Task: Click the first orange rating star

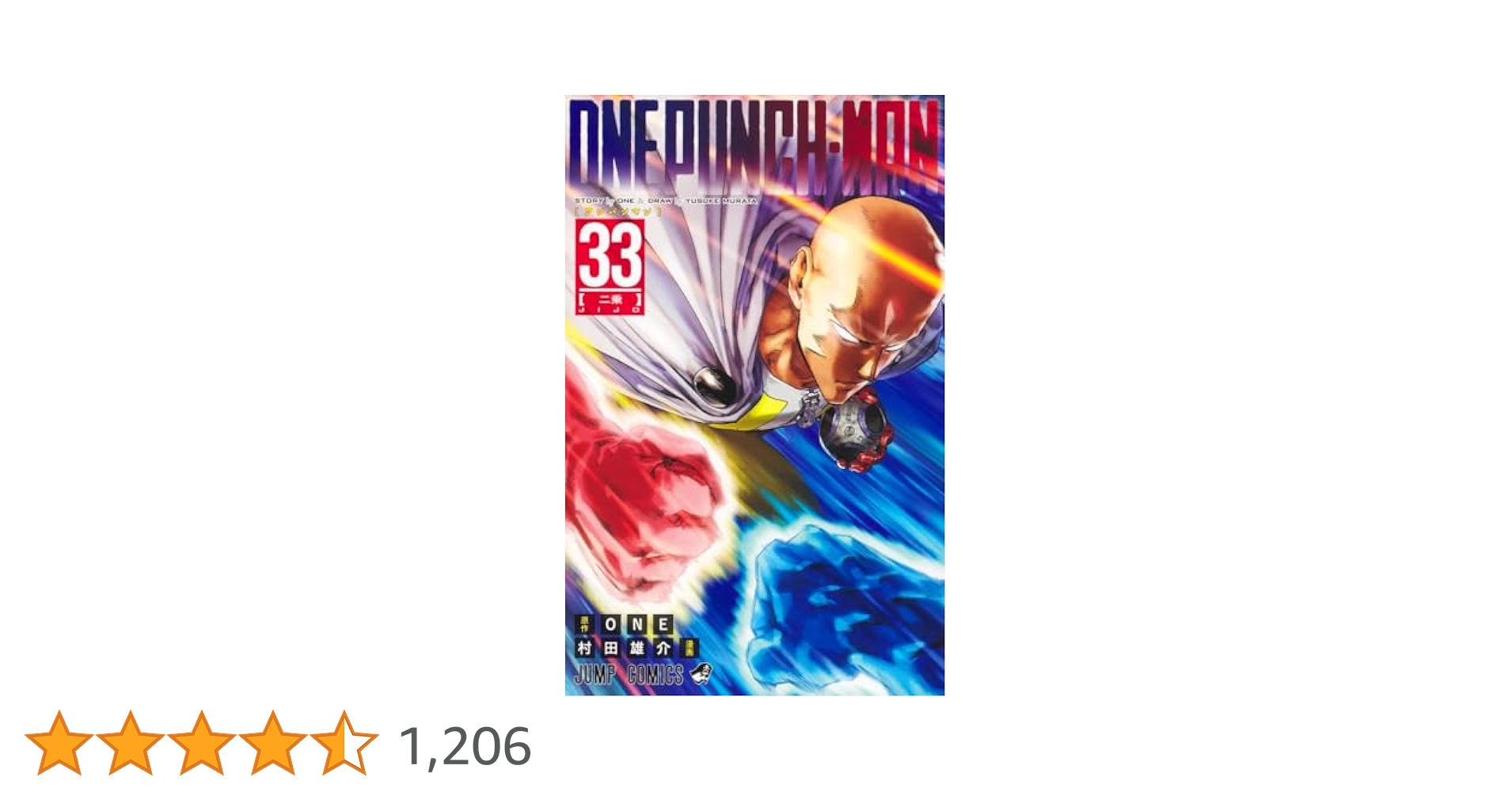Action: point(59,743)
